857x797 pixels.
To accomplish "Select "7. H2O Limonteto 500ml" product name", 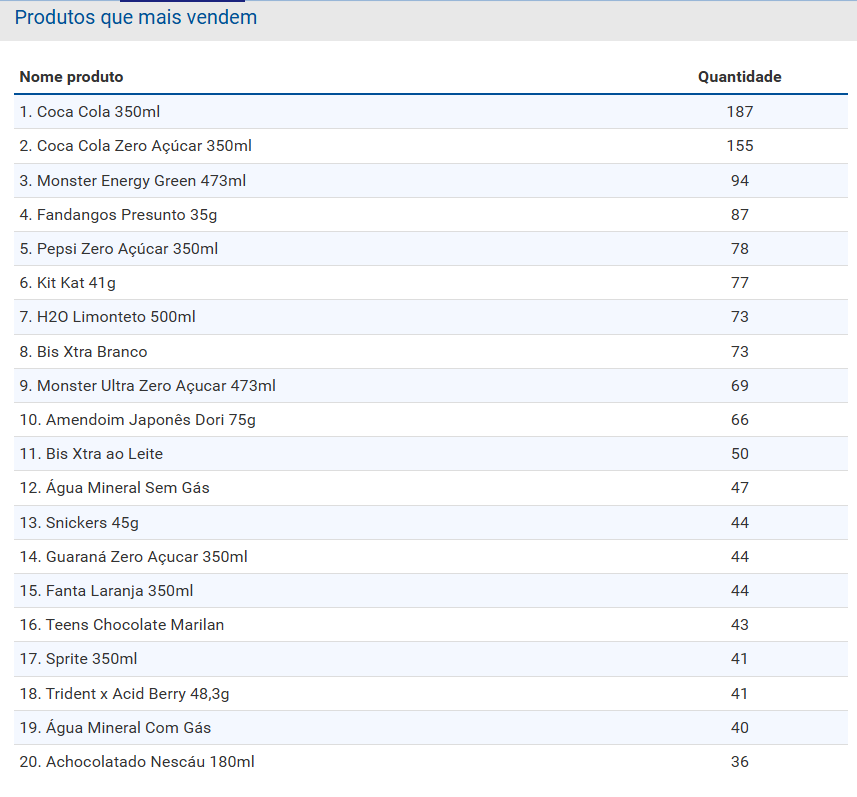I will [108, 317].
